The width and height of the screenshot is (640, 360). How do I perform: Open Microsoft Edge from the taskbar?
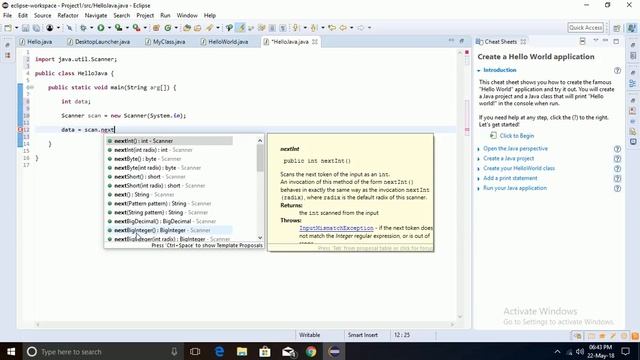(219, 351)
